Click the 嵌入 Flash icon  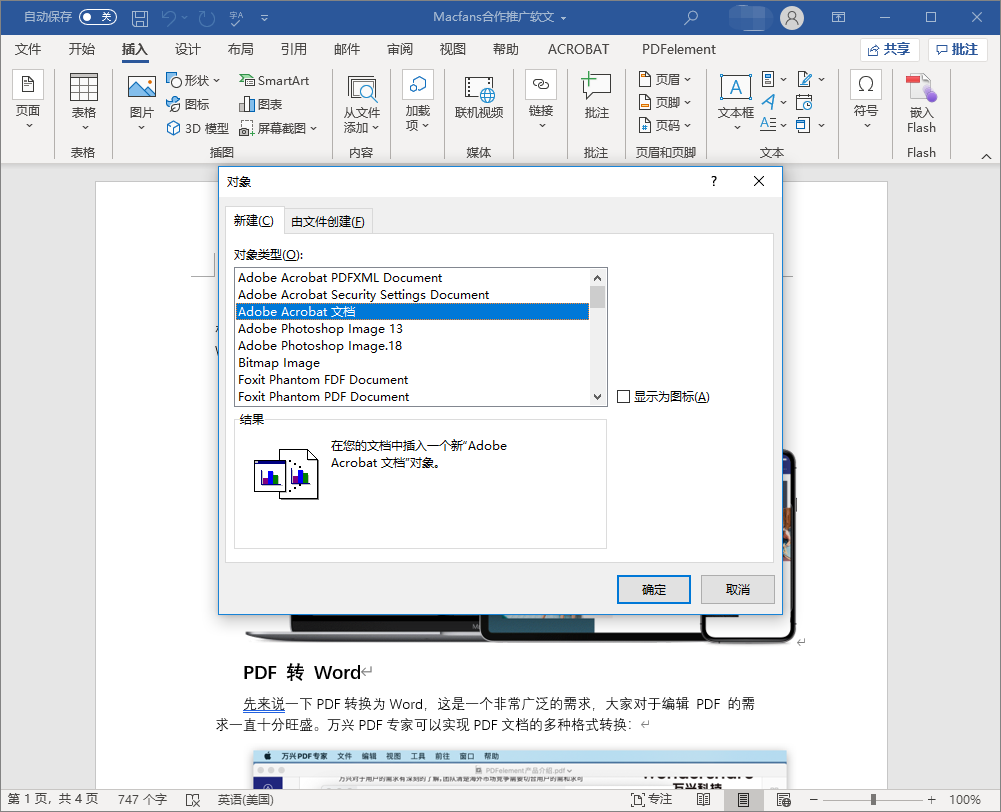pos(920,103)
